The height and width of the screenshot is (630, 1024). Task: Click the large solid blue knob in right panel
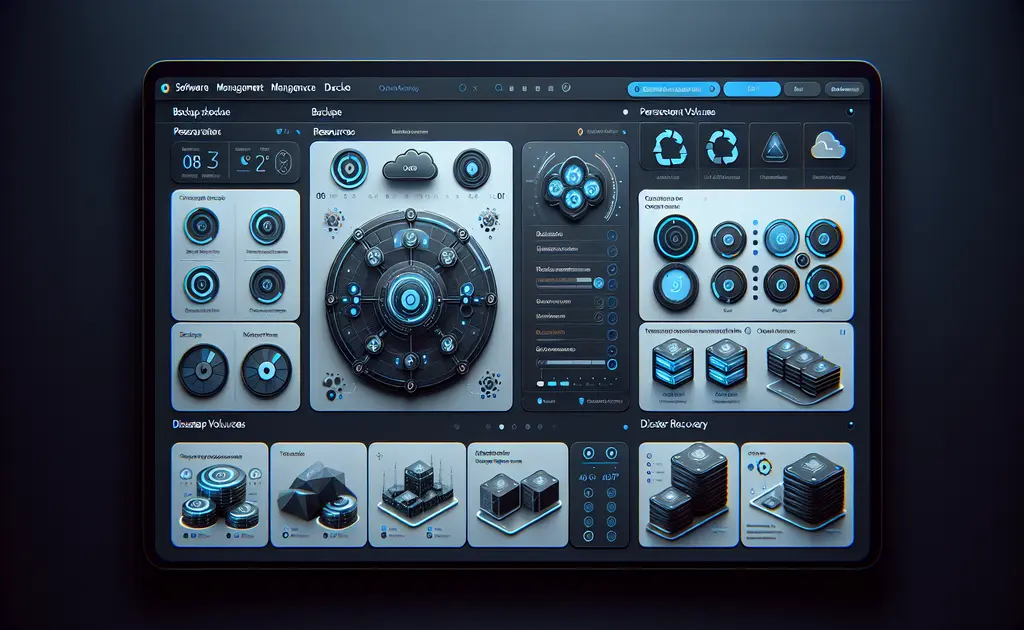click(x=673, y=287)
